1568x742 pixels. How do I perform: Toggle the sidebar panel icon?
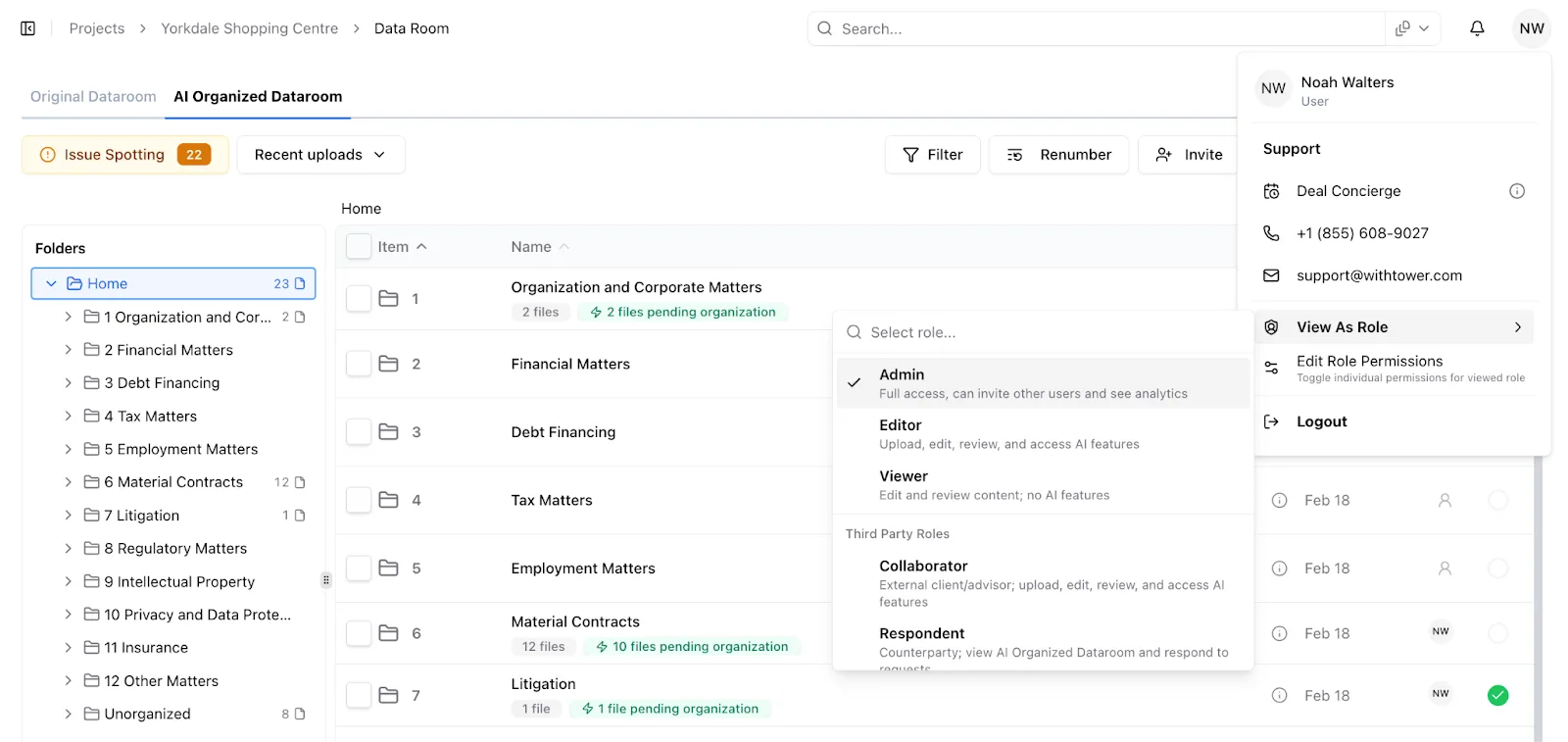[x=28, y=28]
